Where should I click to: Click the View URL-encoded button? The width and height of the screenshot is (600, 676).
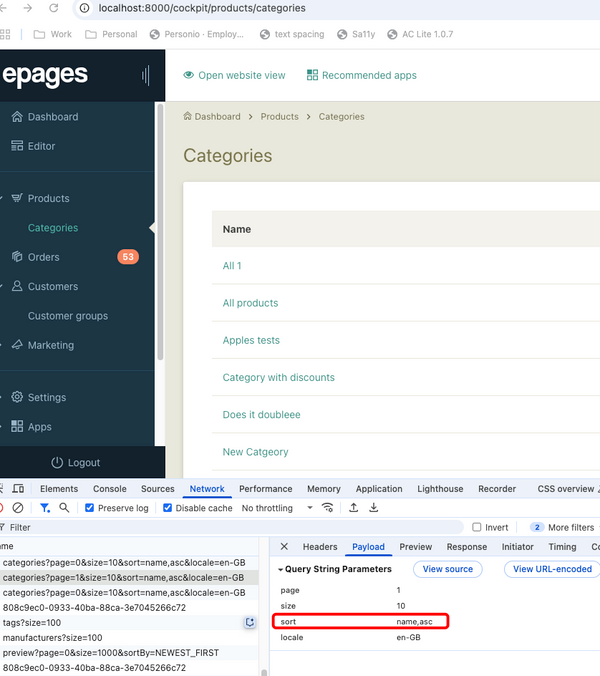tap(552, 569)
